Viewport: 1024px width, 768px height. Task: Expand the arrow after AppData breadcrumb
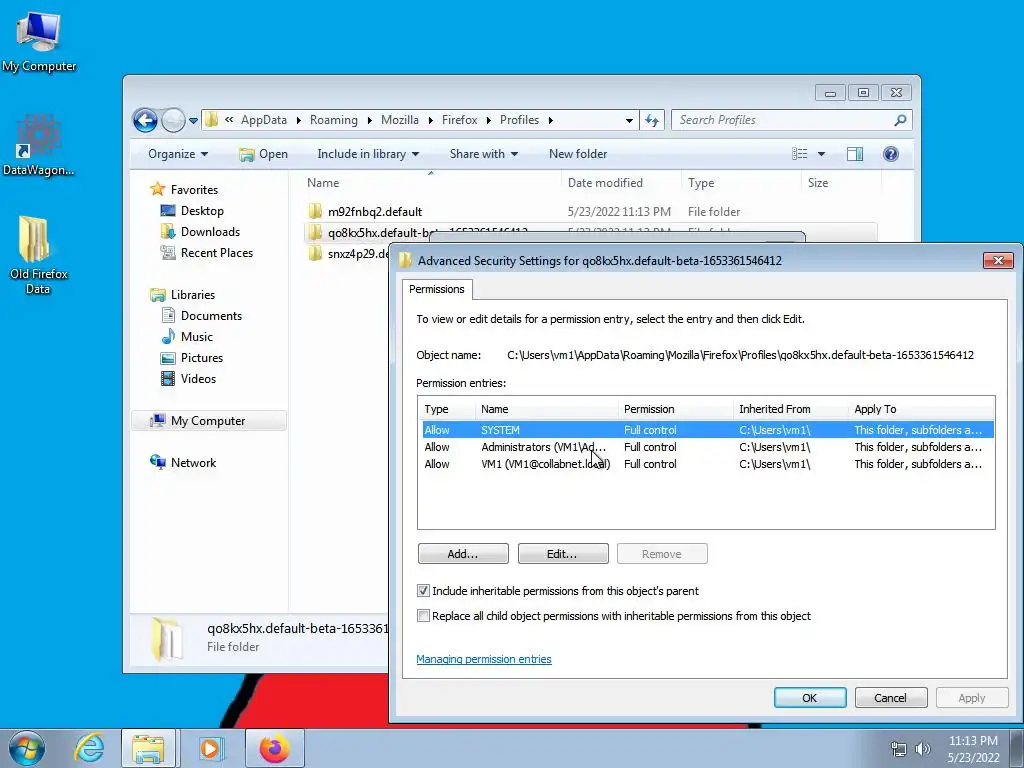pos(298,120)
